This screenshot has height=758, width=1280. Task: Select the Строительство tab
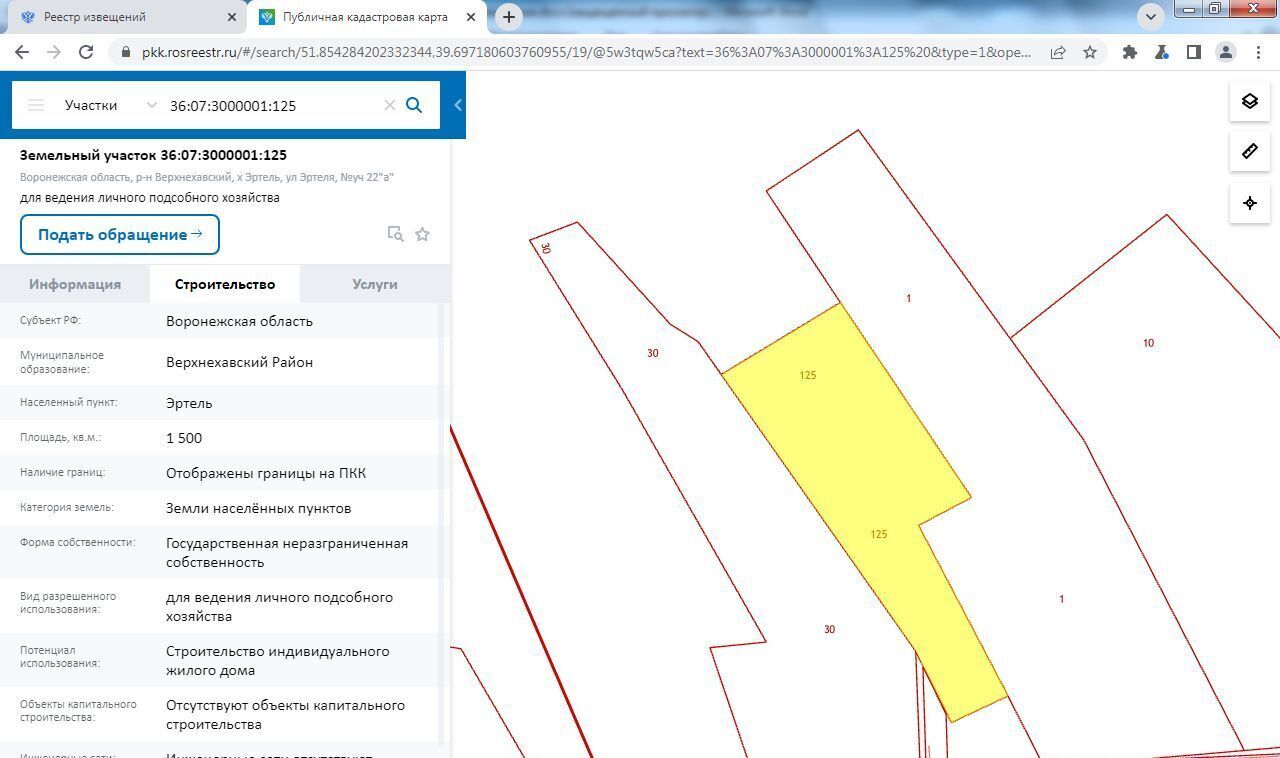click(225, 284)
